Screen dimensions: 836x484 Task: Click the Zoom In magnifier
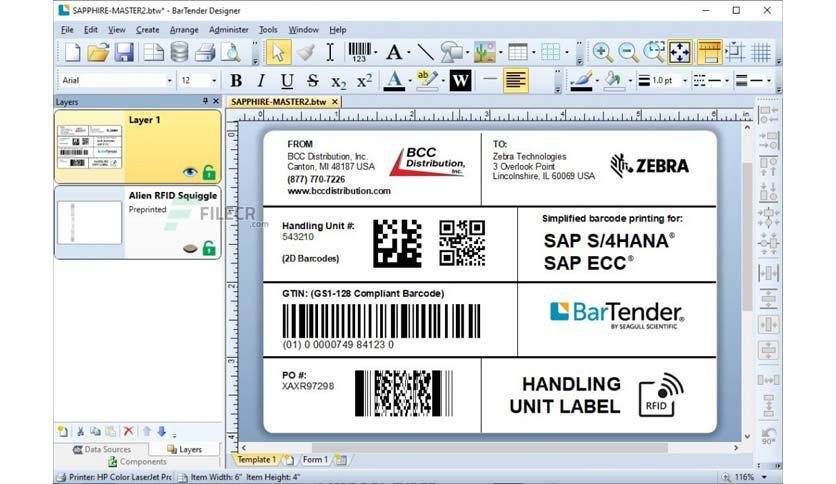point(602,52)
